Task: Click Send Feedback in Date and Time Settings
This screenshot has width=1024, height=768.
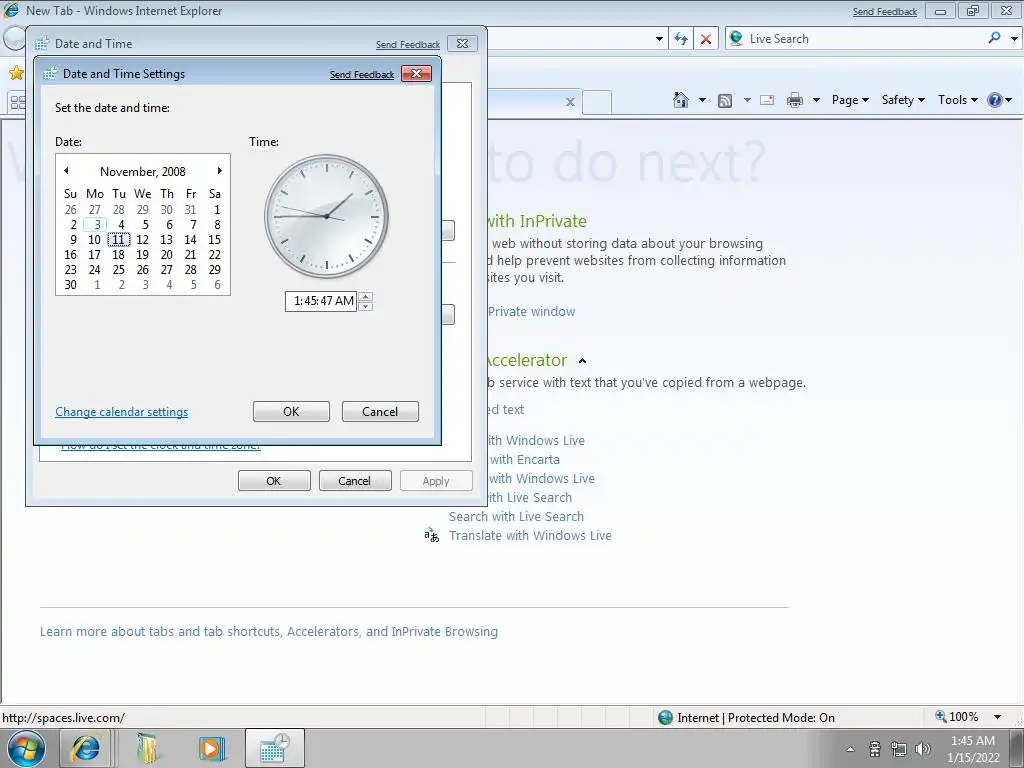Action: pyautogui.click(x=362, y=74)
